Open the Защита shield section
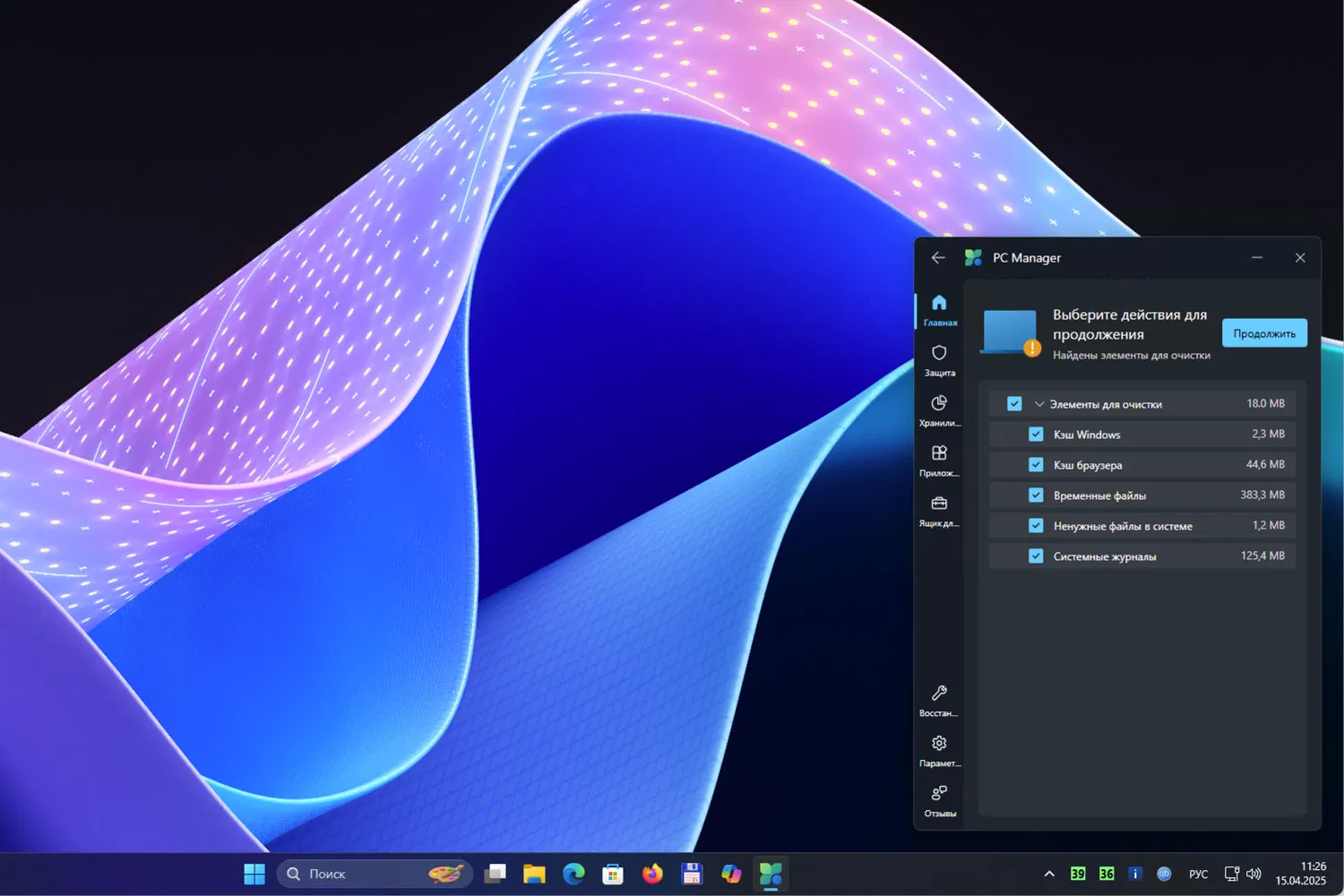The height and width of the screenshot is (896, 1344). click(939, 360)
